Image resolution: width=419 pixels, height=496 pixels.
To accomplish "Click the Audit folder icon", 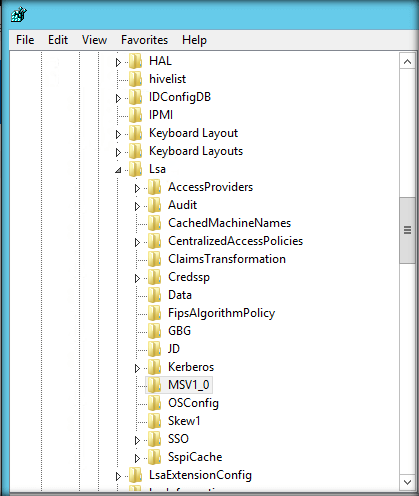I will tap(154, 205).
